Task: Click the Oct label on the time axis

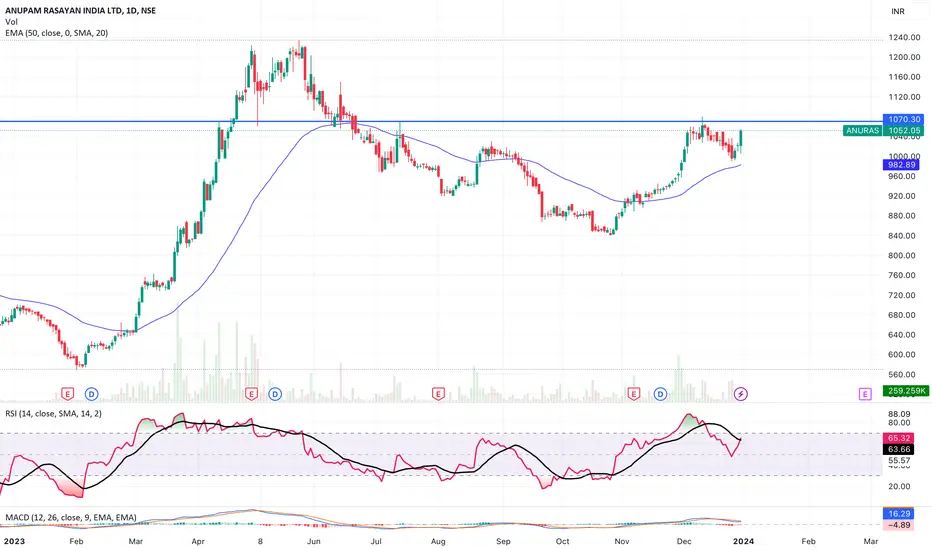Action: [x=562, y=541]
